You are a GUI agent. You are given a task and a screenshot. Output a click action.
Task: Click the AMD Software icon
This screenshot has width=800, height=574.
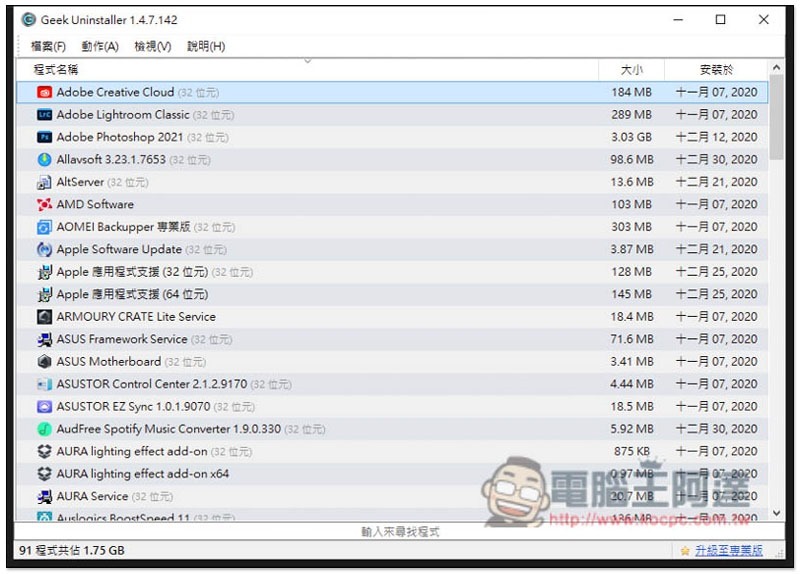44,205
